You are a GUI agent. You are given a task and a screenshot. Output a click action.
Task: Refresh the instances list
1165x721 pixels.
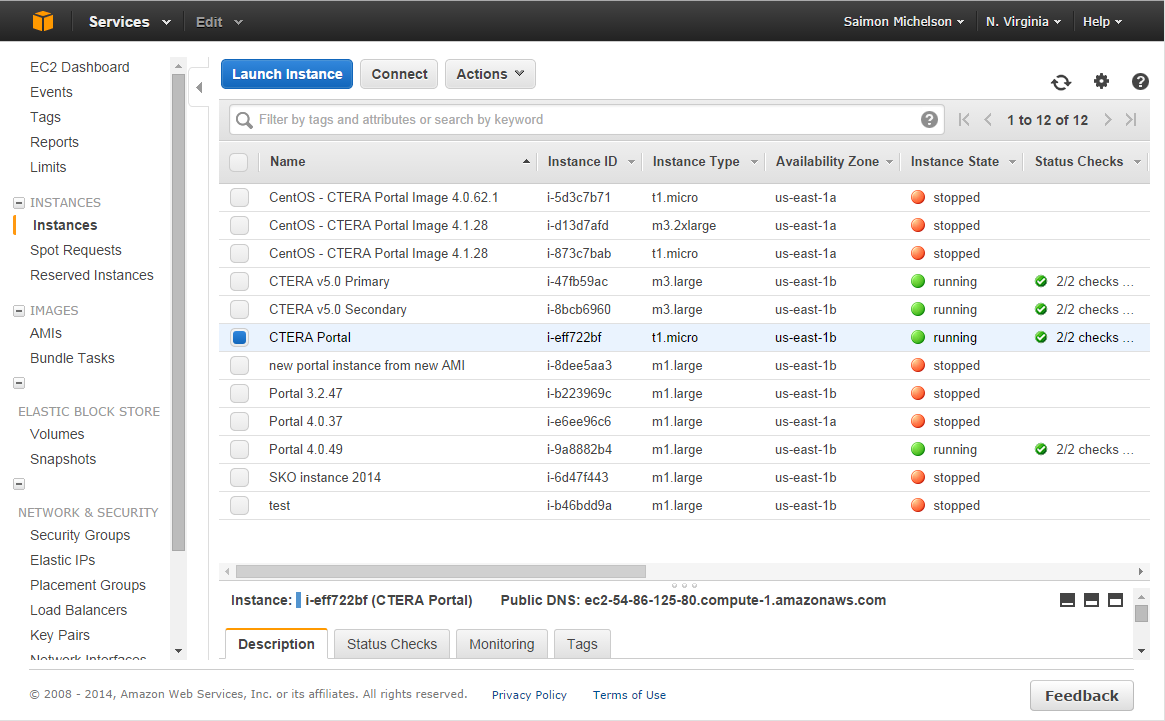[x=1061, y=82]
